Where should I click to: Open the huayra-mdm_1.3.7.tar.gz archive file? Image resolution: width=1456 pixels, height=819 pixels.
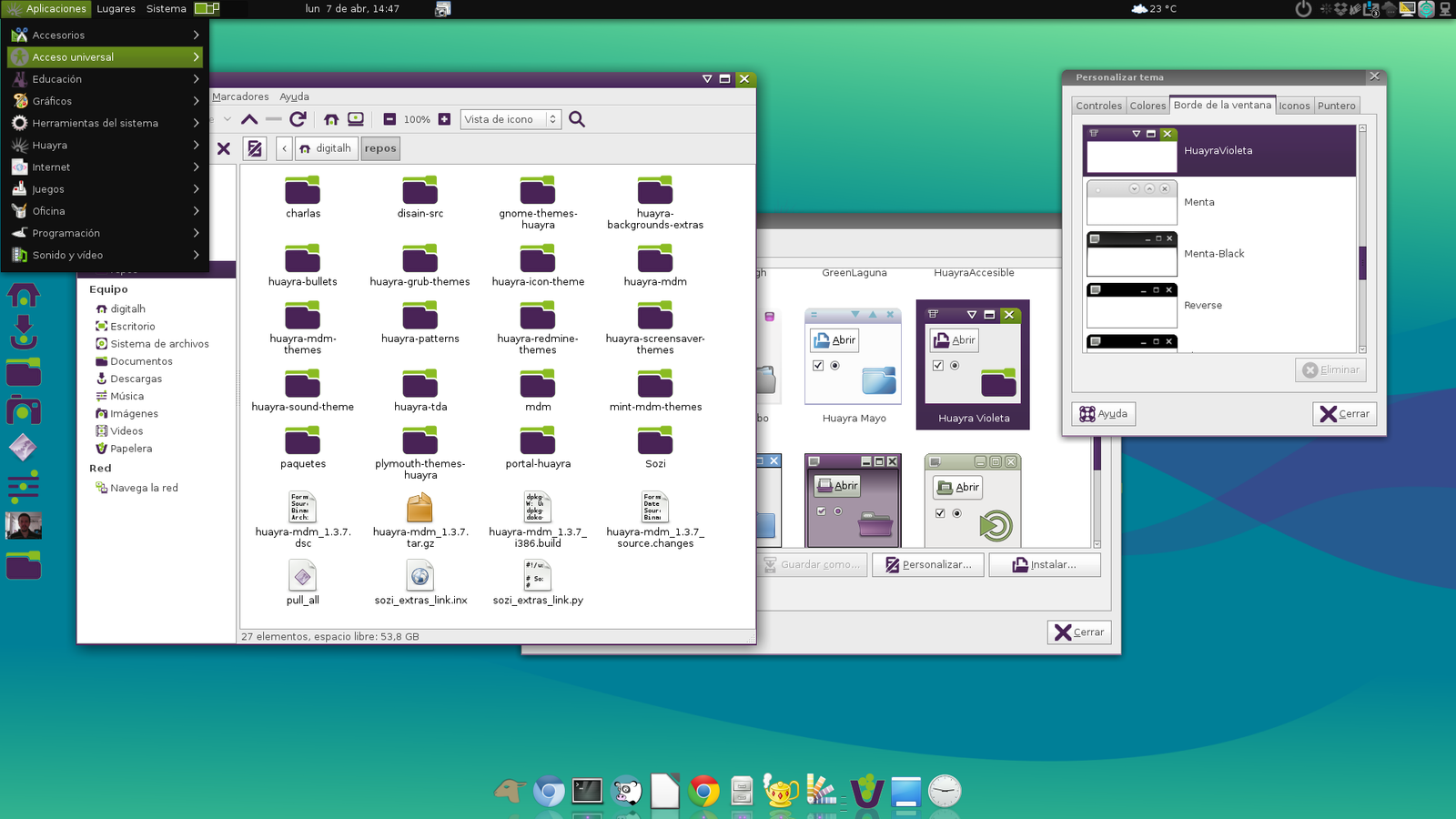point(420,509)
